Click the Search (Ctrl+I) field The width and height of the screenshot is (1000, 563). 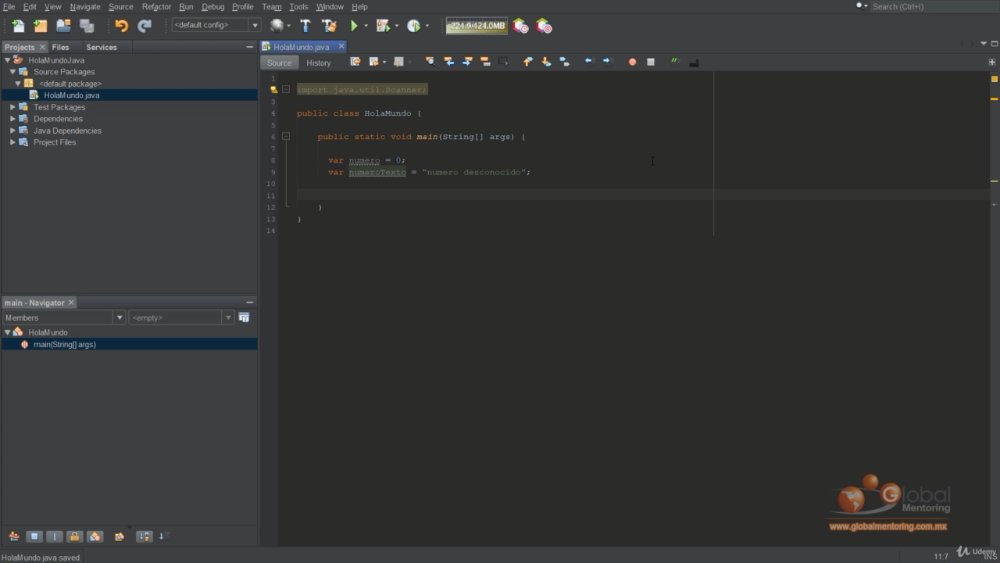pos(932,6)
